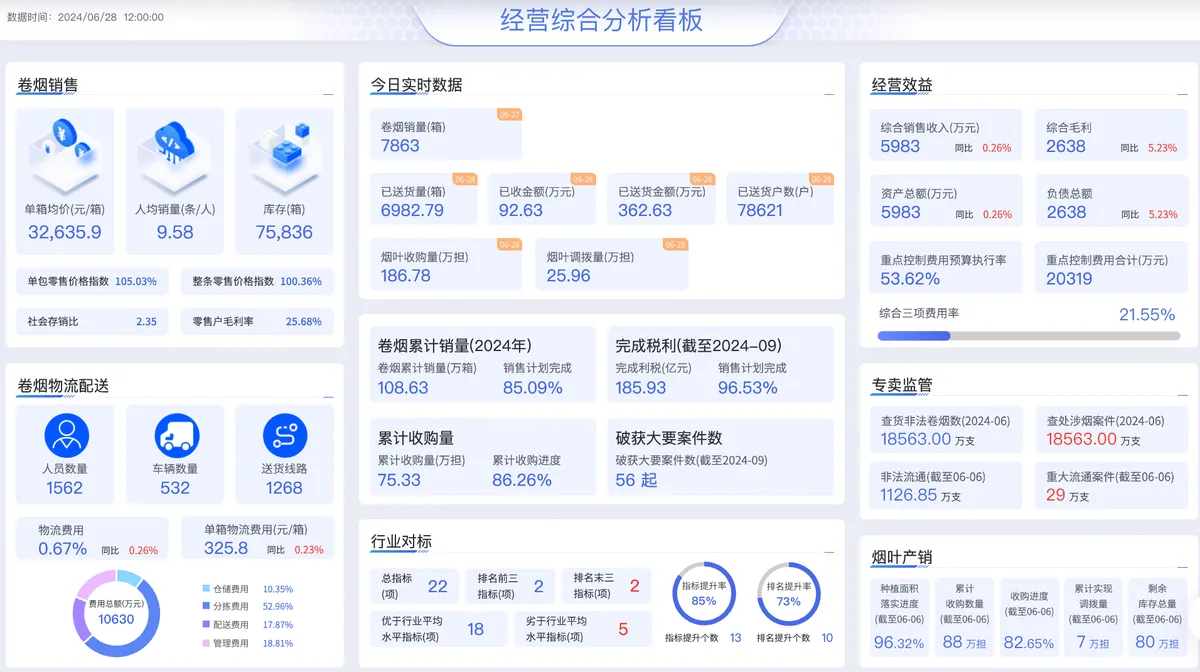
Task: Click the 06-28 tag on 已送货金额
Action: (x=703, y=179)
